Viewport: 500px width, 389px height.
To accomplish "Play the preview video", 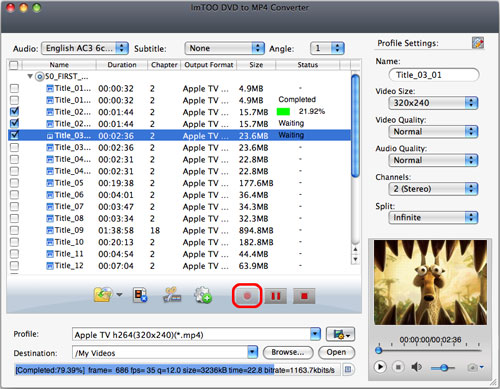I will [x=380, y=367].
